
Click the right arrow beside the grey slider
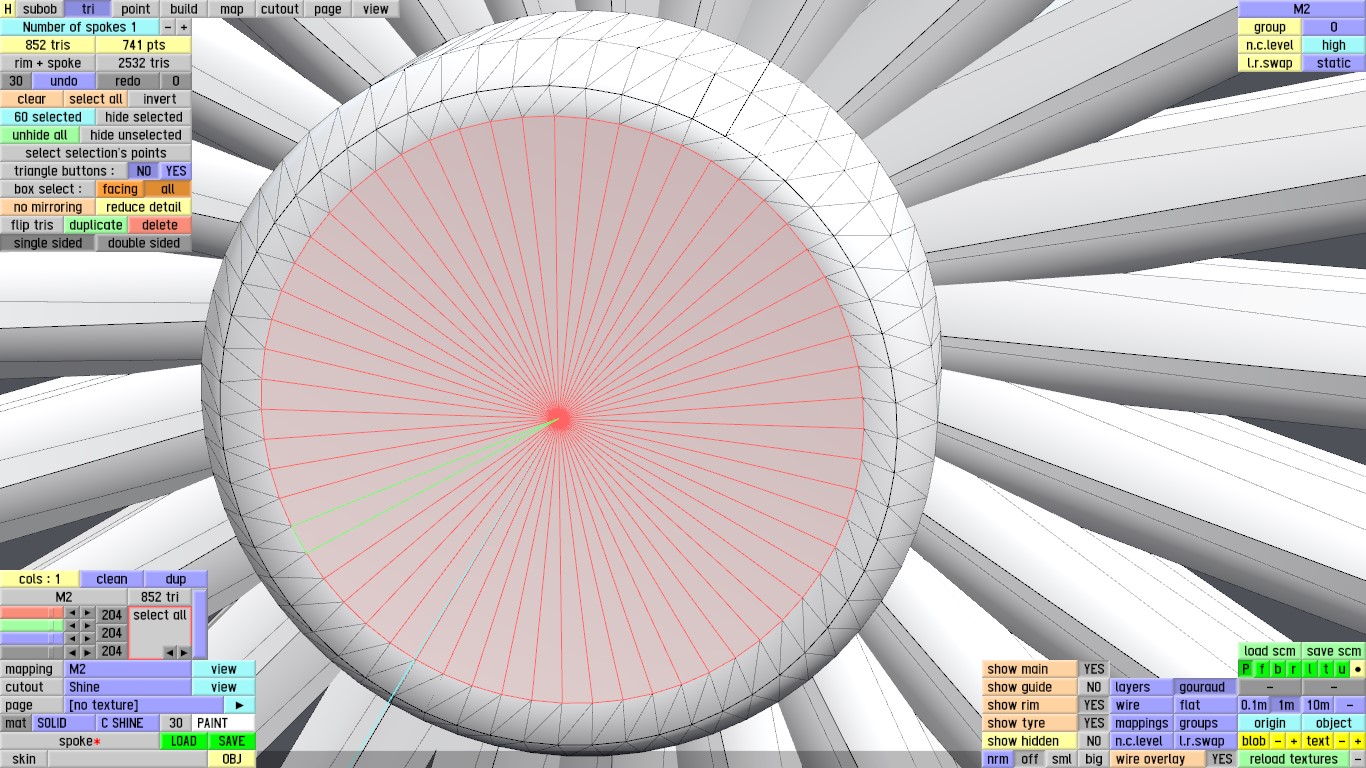point(88,652)
